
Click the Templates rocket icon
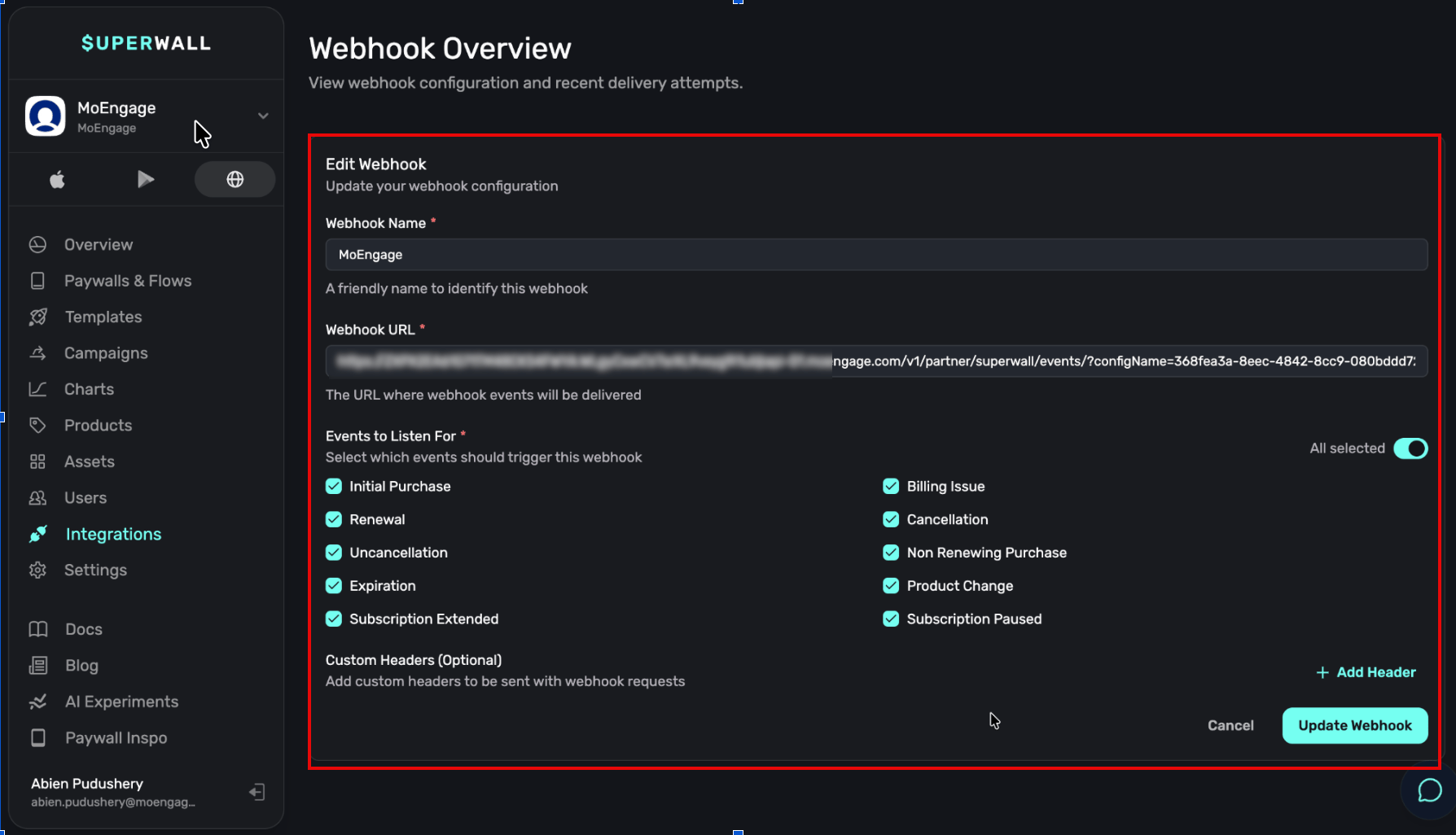point(37,317)
